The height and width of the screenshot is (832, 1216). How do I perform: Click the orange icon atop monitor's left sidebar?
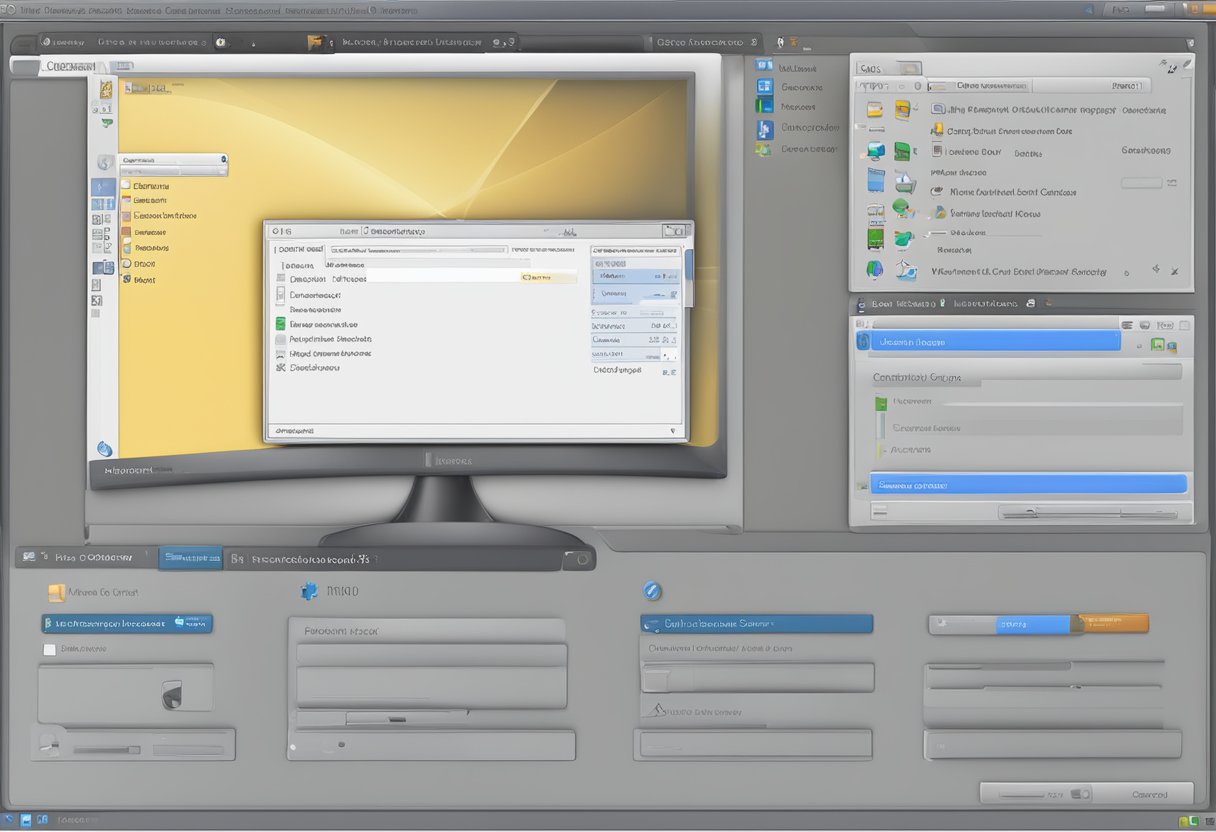click(106, 89)
